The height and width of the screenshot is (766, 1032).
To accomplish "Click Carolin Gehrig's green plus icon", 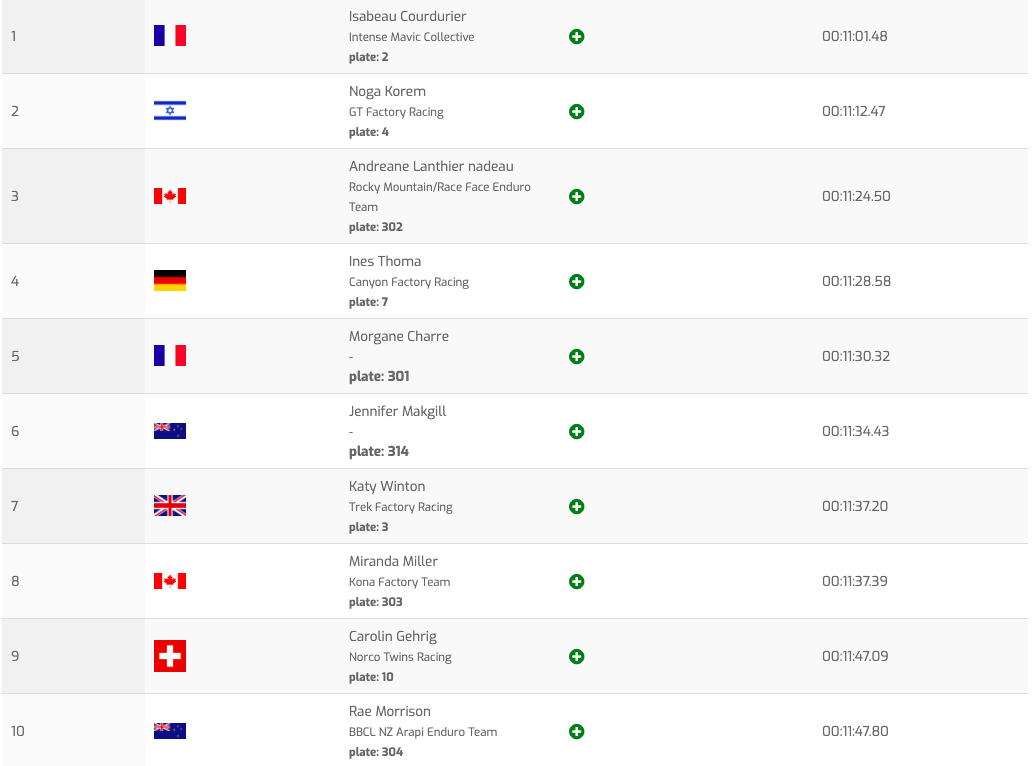I will tap(576, 657).
